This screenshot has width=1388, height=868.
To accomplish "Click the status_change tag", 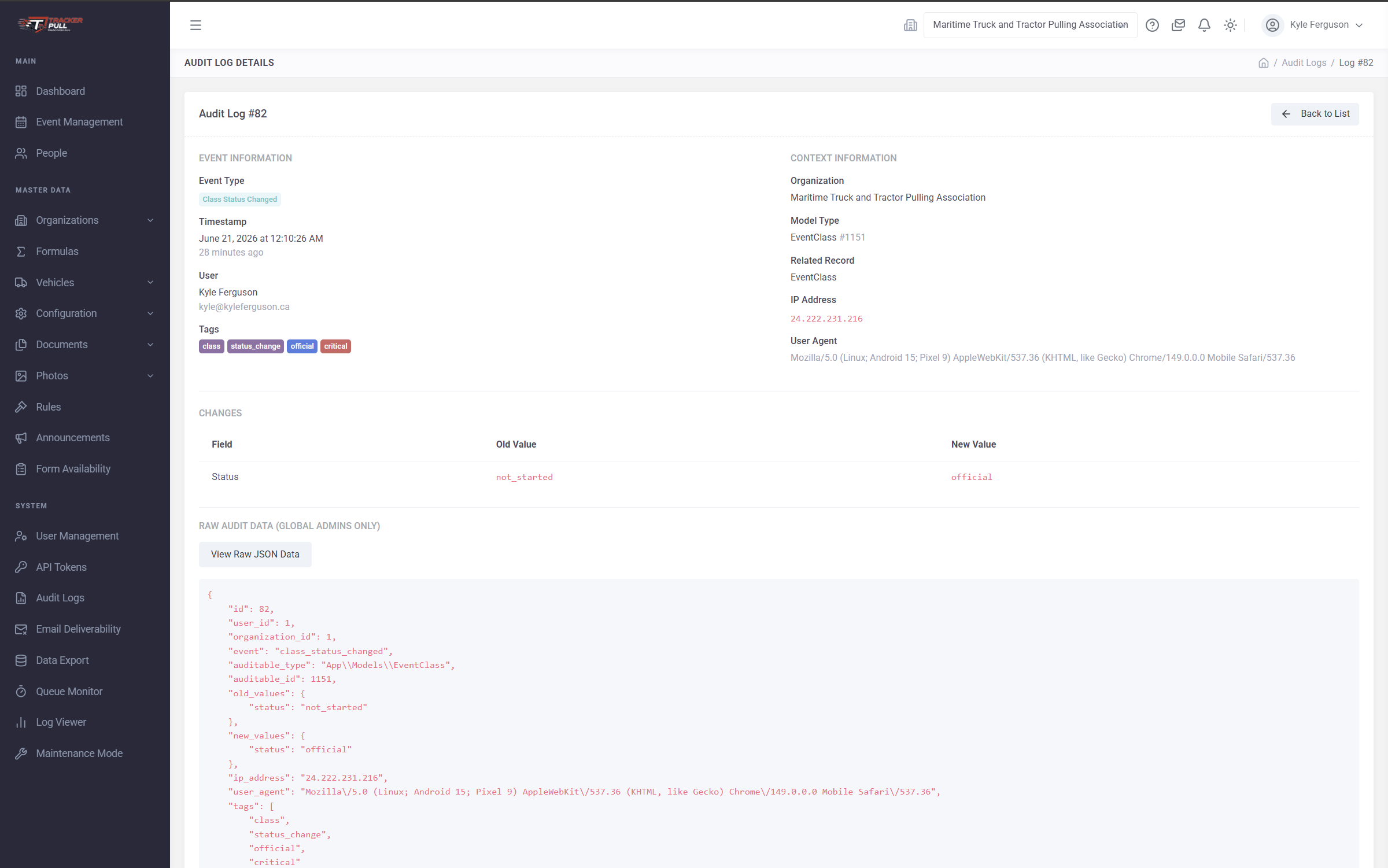I will coord(256,346).
